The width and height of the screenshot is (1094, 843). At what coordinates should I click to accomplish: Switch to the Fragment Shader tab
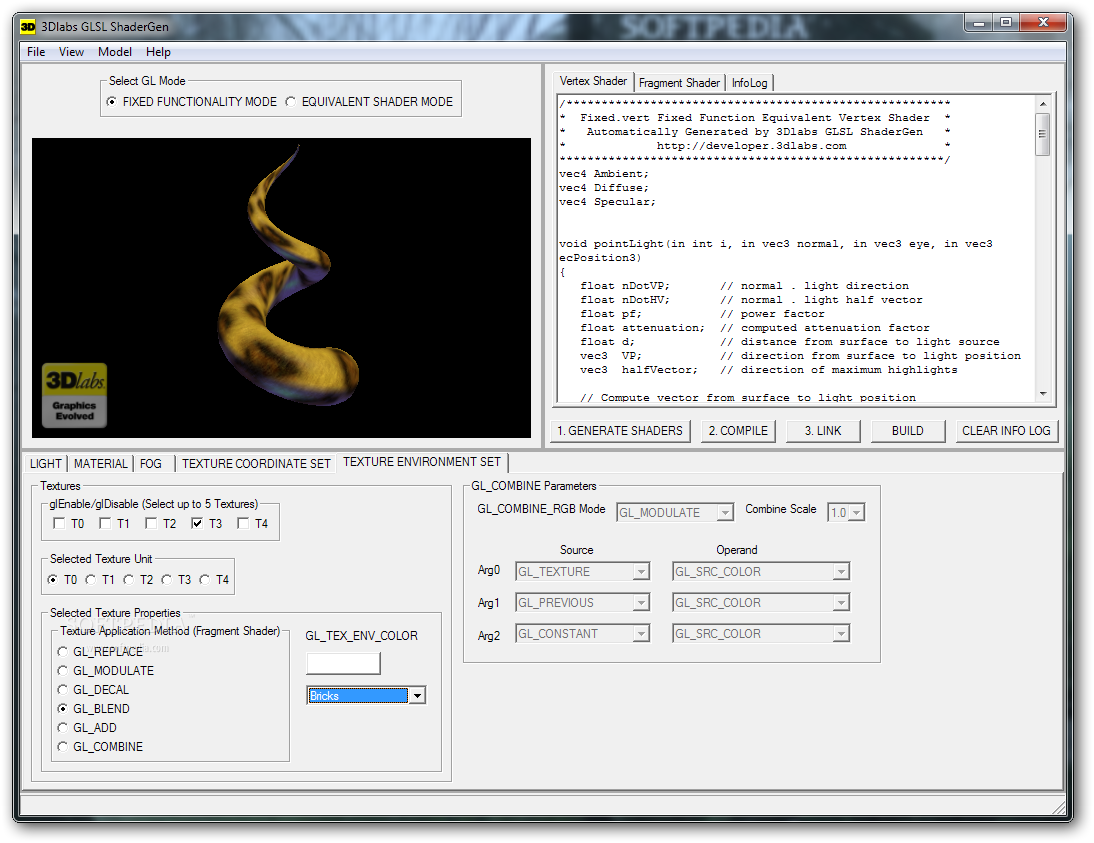pos(679,83)
